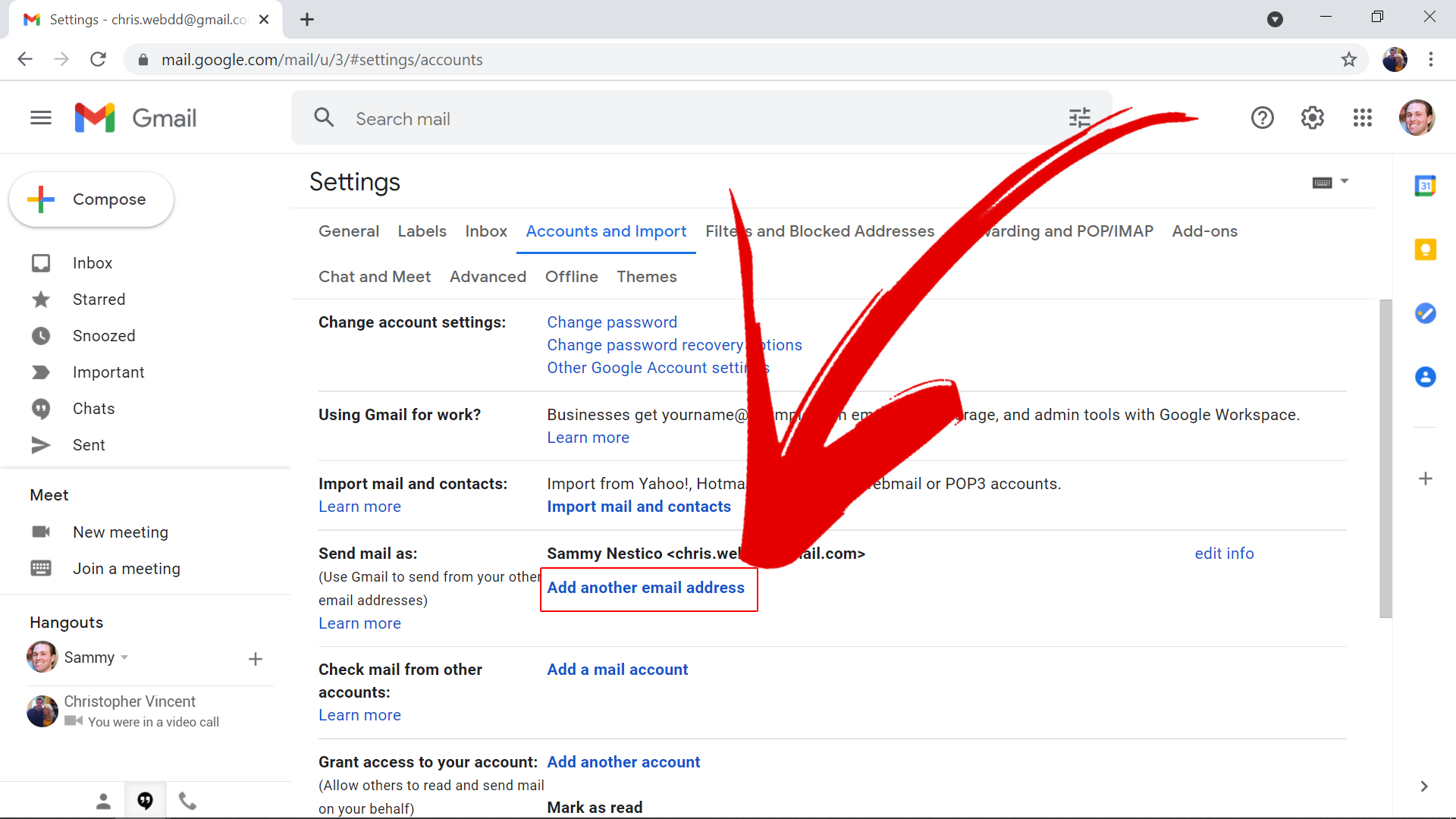Open Google Keep side panel
This screenshot has height=819, width=1456.
pos(1425,249)
